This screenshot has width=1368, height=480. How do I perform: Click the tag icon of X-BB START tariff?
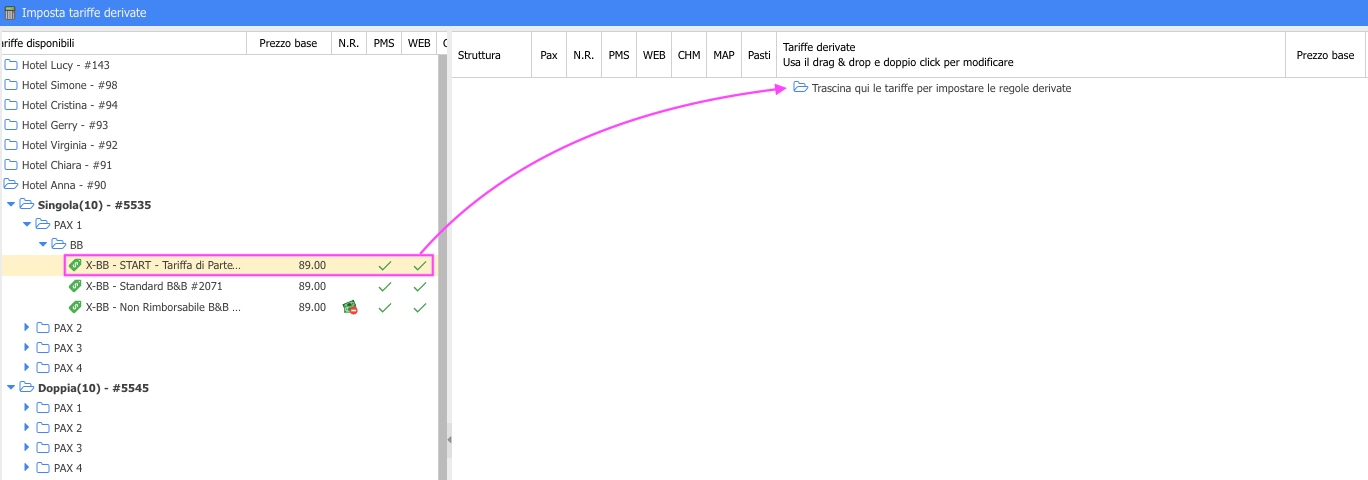(x=75, y=265)
